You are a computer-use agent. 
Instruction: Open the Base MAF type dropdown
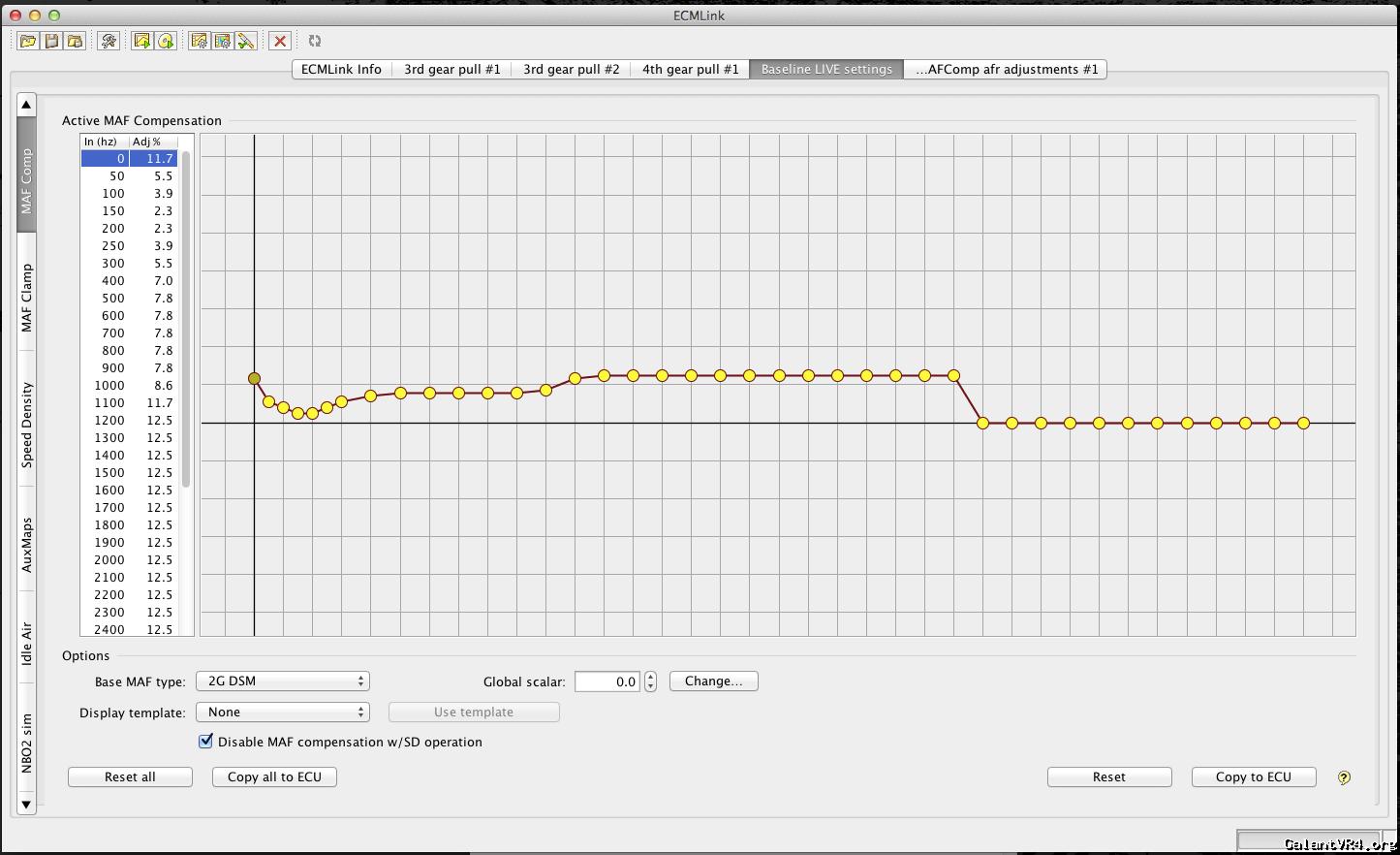(282, 681)
